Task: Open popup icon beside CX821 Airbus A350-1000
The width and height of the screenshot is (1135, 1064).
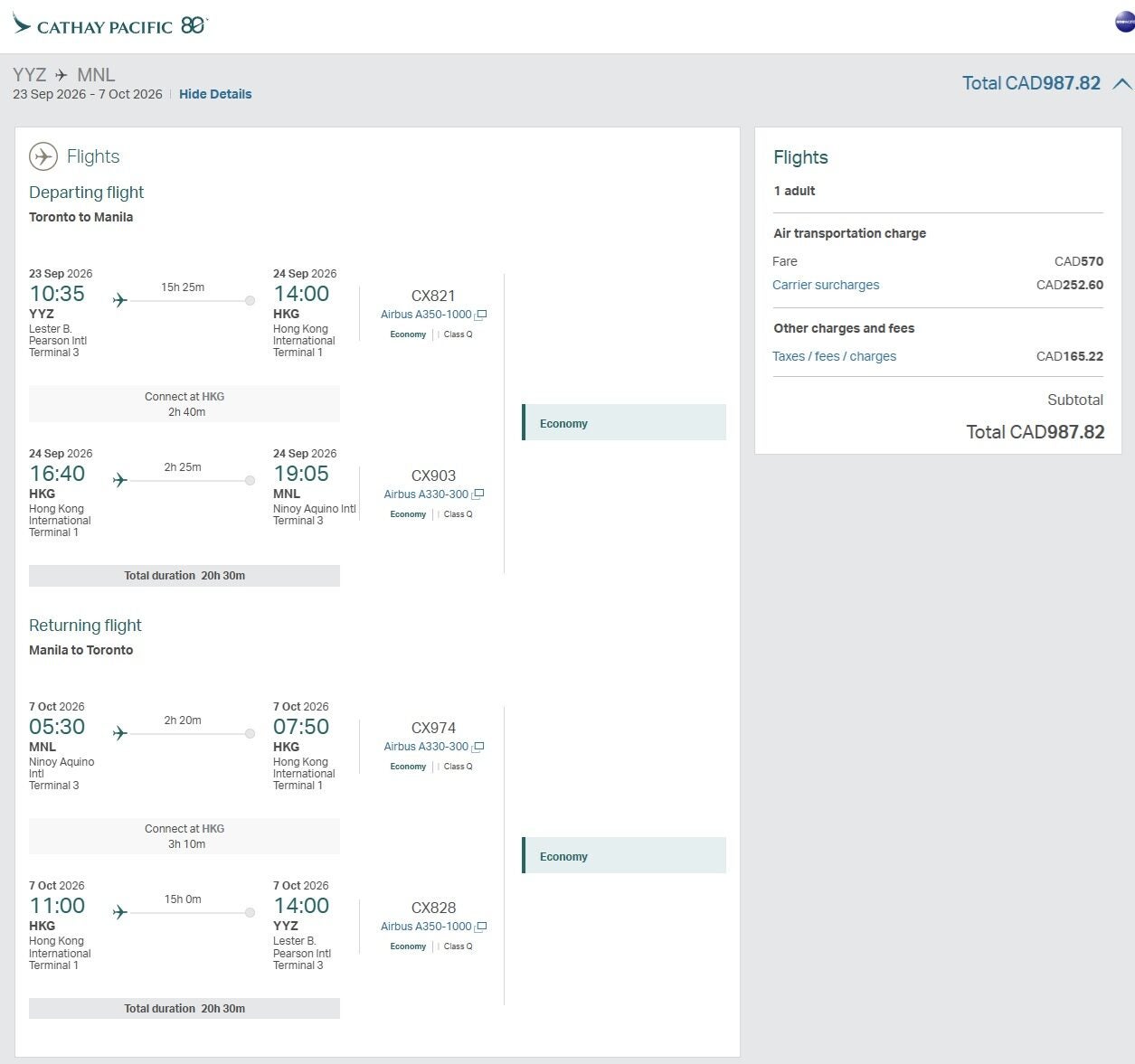Action: [x=481, y=315]
